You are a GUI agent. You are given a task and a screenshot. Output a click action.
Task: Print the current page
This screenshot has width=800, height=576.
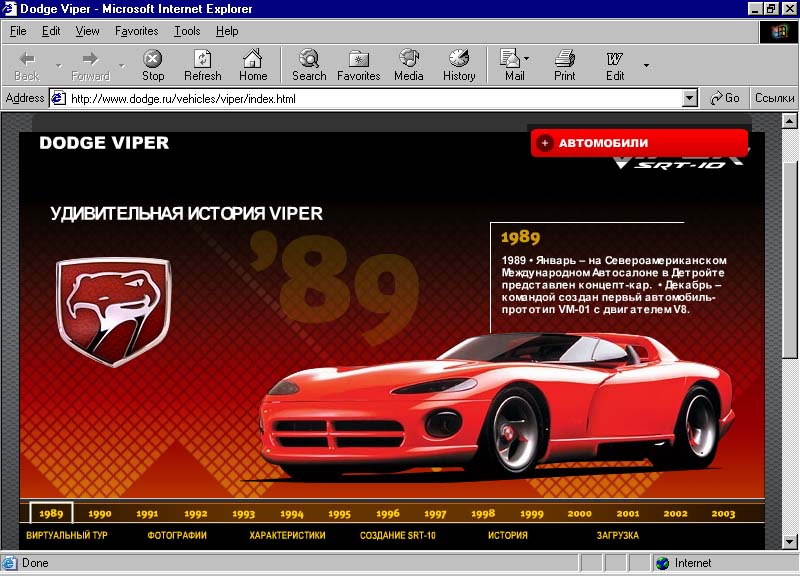coord(565,65)
